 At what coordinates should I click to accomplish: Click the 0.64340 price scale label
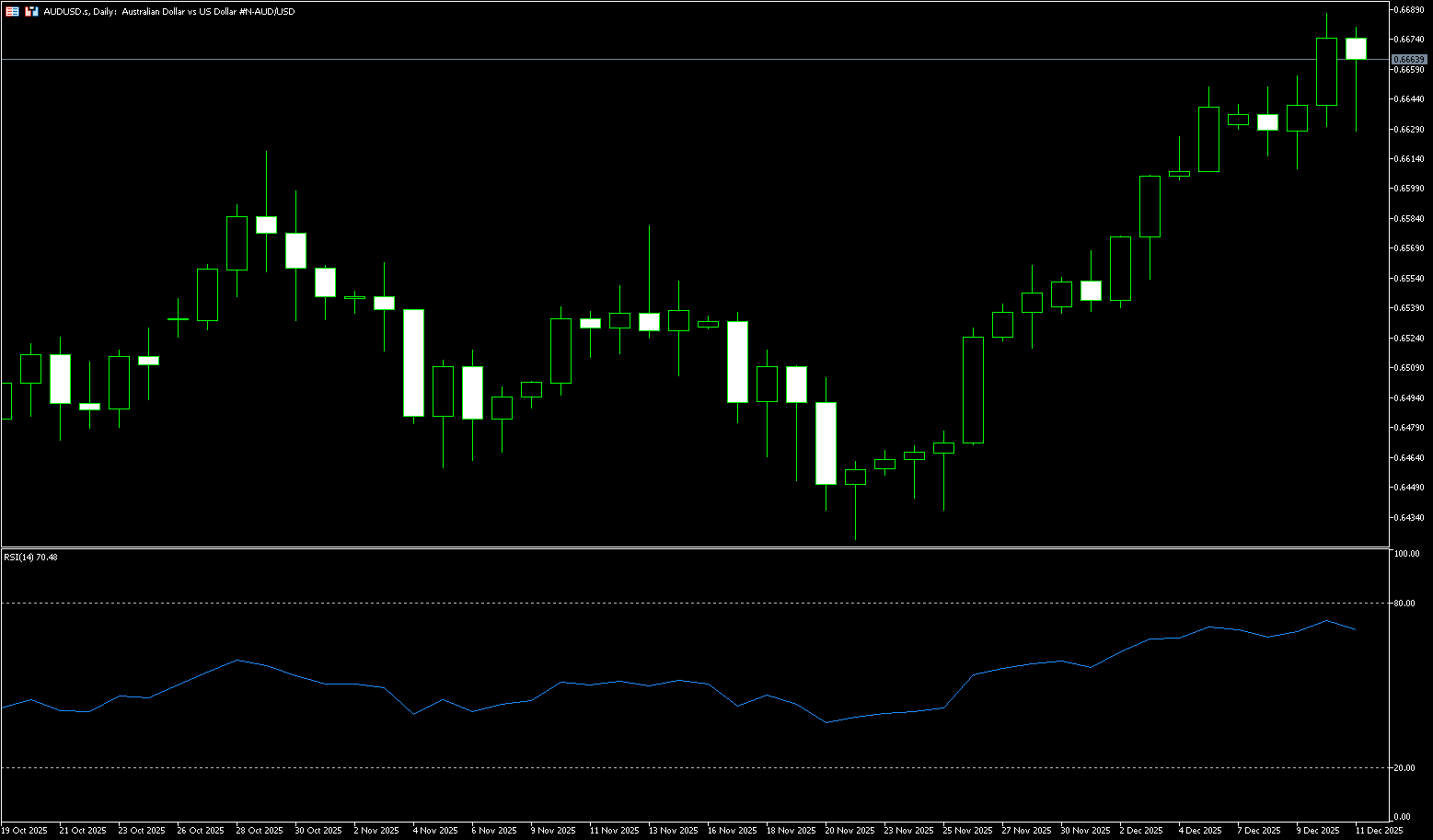click(x=1408, y=517)
